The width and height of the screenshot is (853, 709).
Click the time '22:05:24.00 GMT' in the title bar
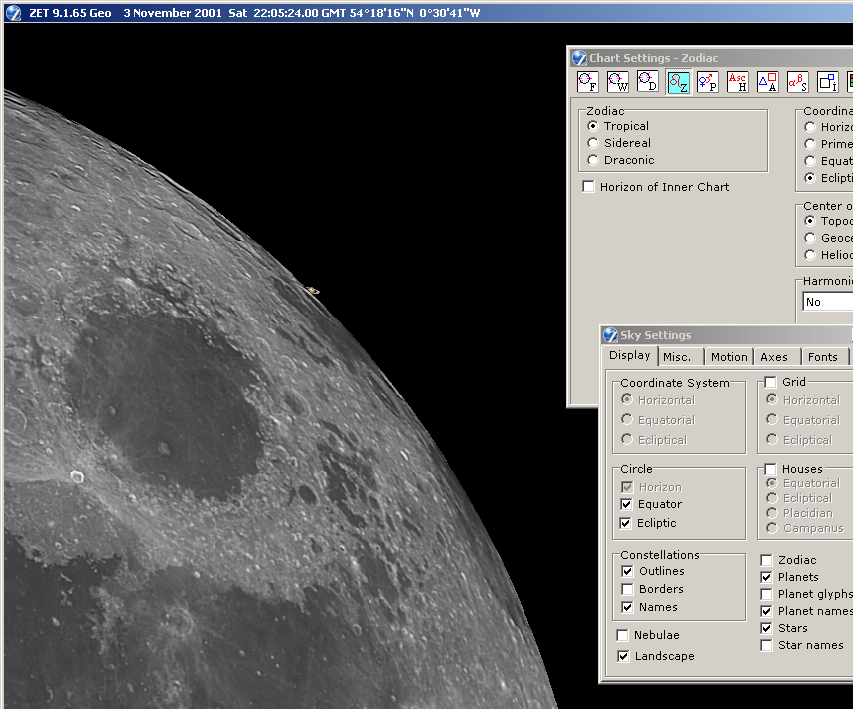tap(299, 13)
